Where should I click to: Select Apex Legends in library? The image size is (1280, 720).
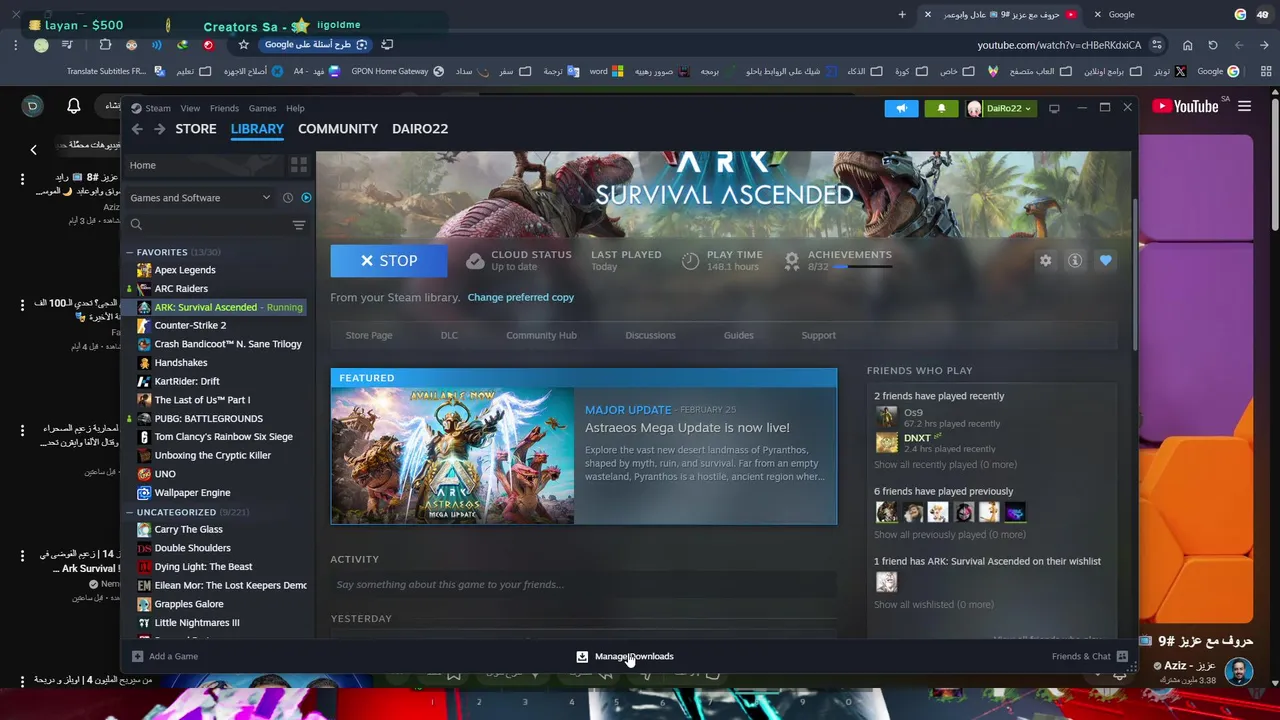[185, 270]
